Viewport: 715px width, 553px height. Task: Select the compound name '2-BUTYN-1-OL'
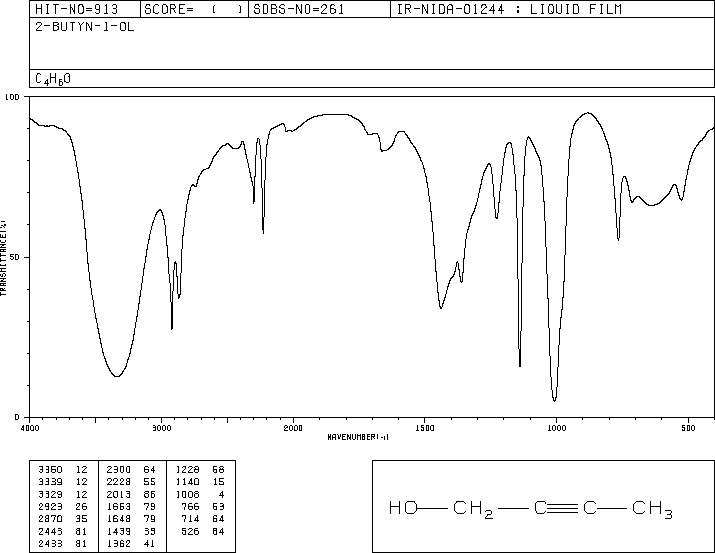click(85, 27)
